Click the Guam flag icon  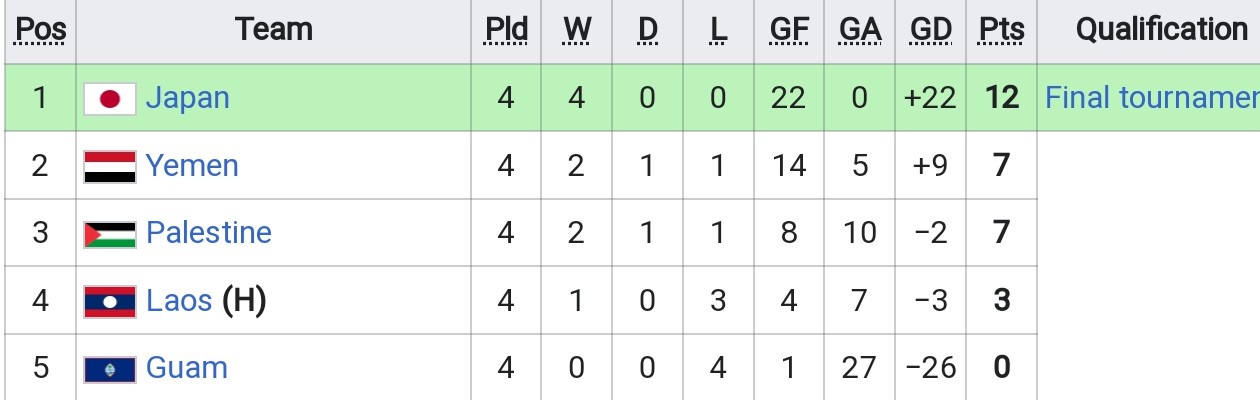coord(110,369)
